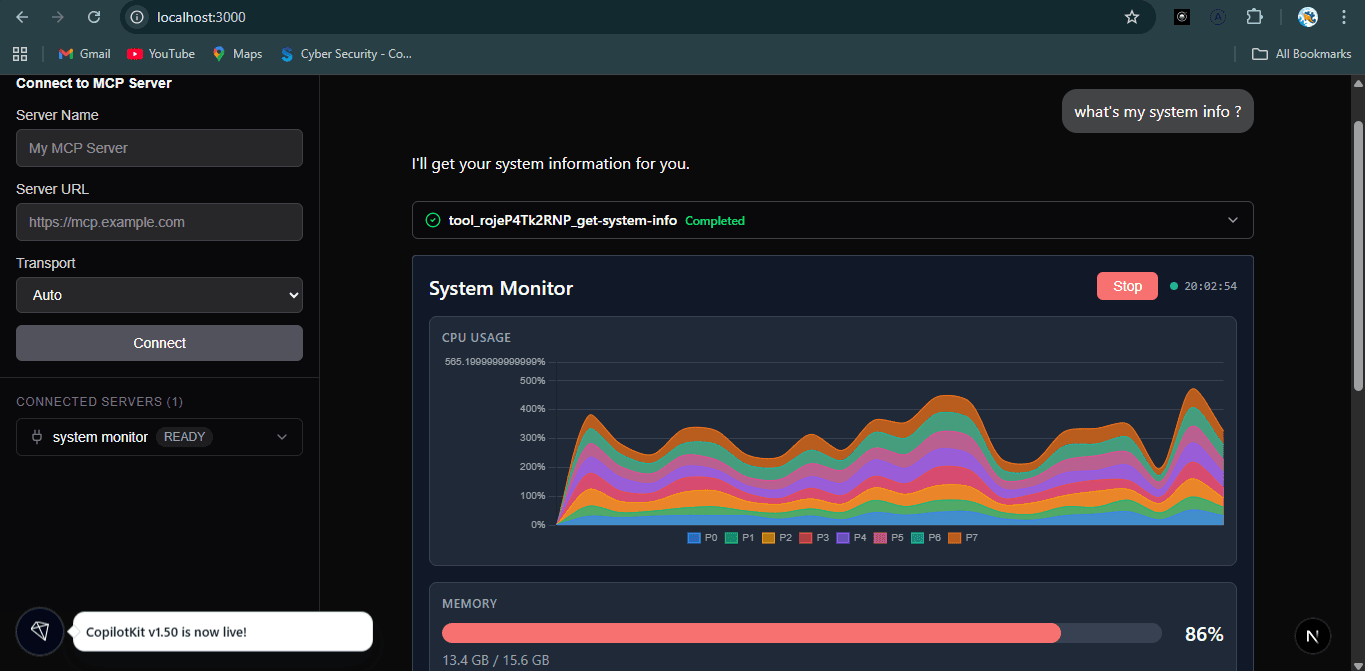This screenshot has height=671, width=1365.
Task: Click the bookmark star in the address bar
Action: pos(1131,17)
